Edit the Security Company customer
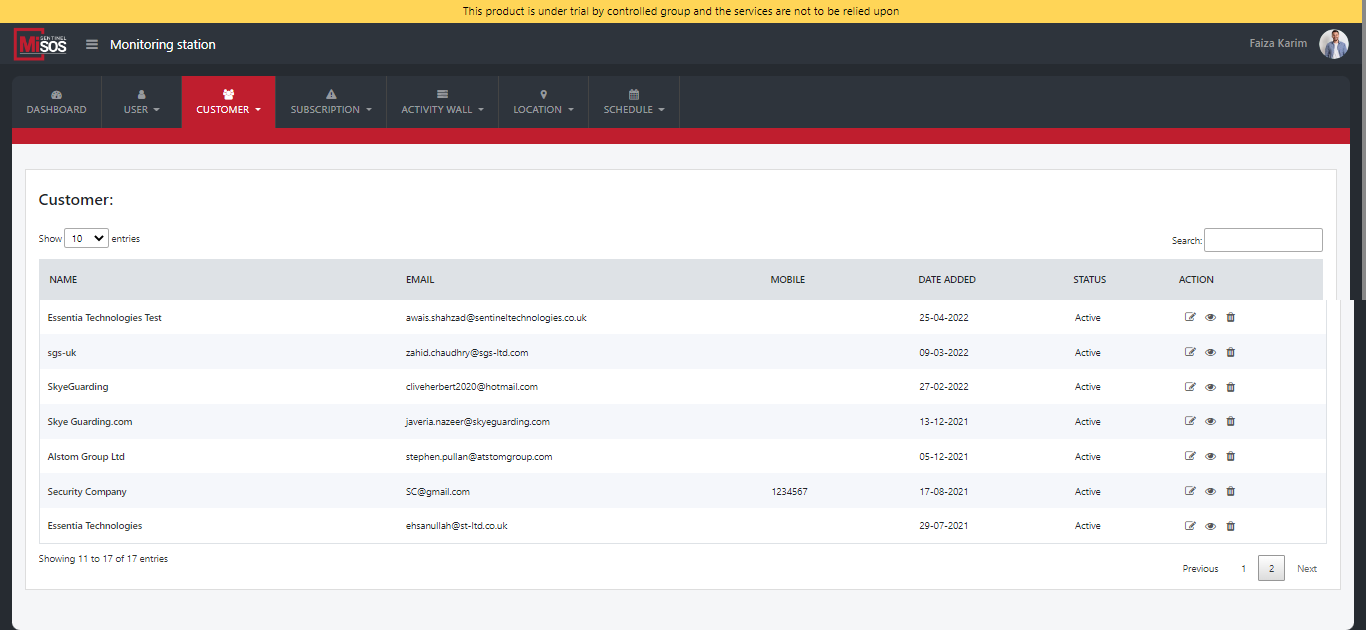This screenshot has width=1368, height=630. coord(1190,491)
